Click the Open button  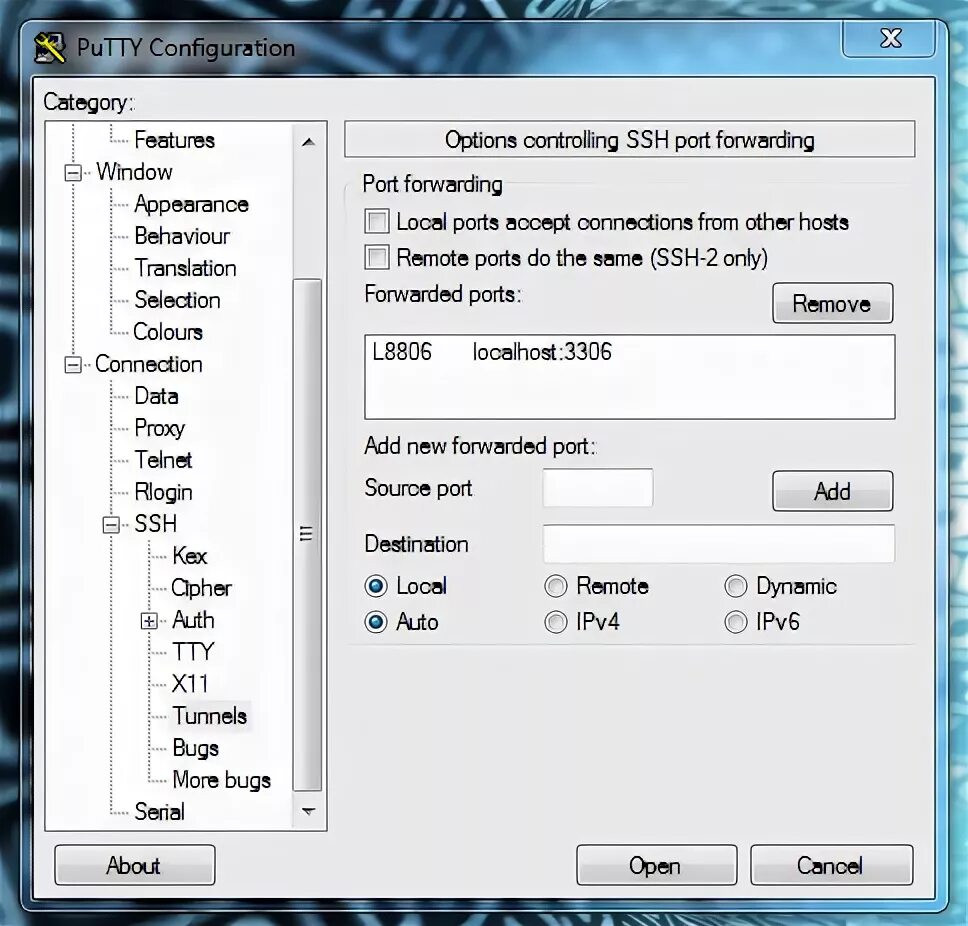click(656, 865)
